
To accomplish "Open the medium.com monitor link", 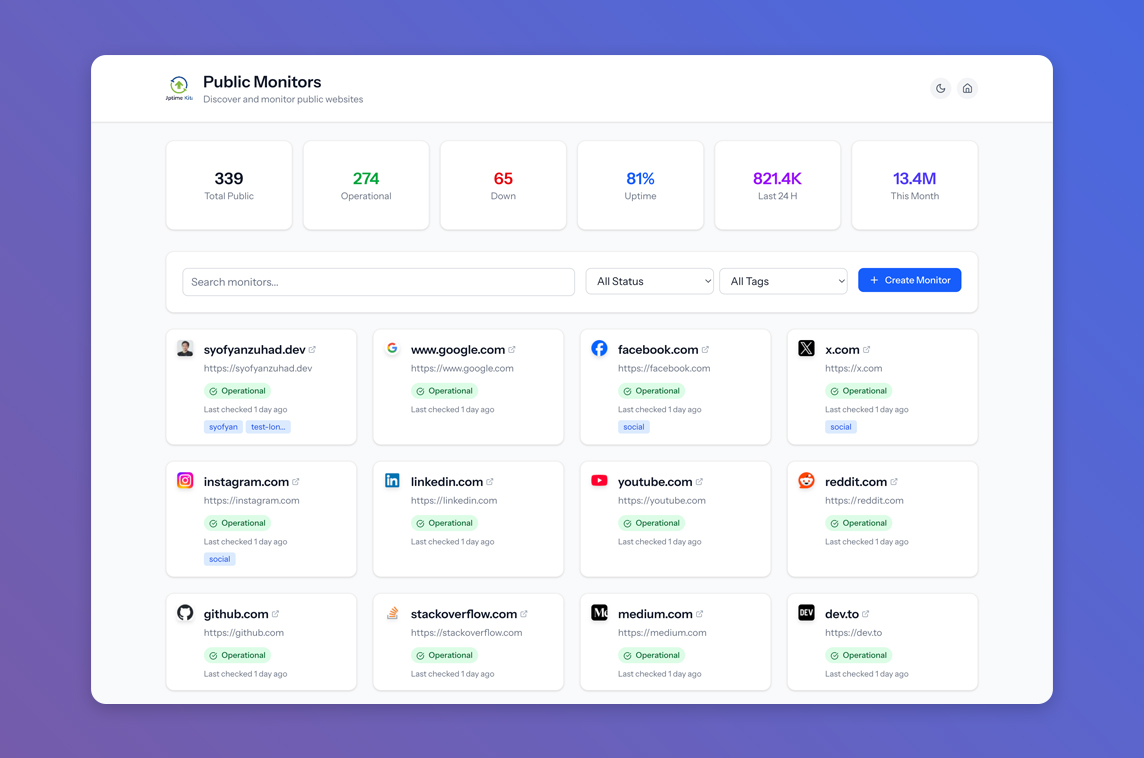I will pos(655,614).
